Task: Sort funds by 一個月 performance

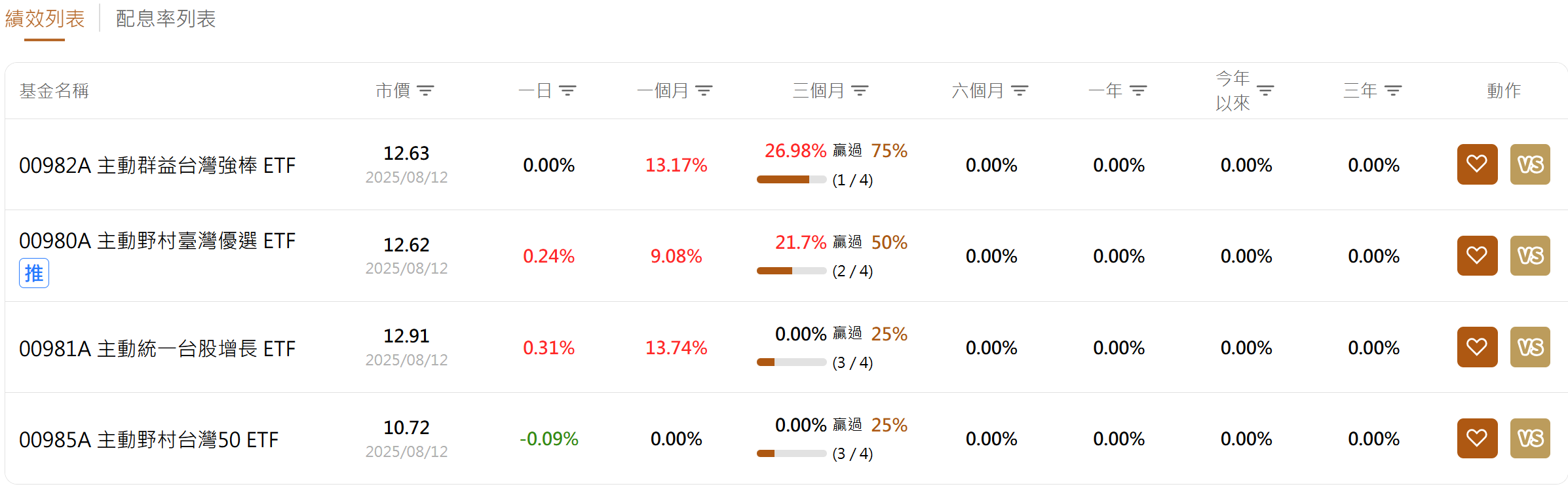Action: (x=704, y=90)
